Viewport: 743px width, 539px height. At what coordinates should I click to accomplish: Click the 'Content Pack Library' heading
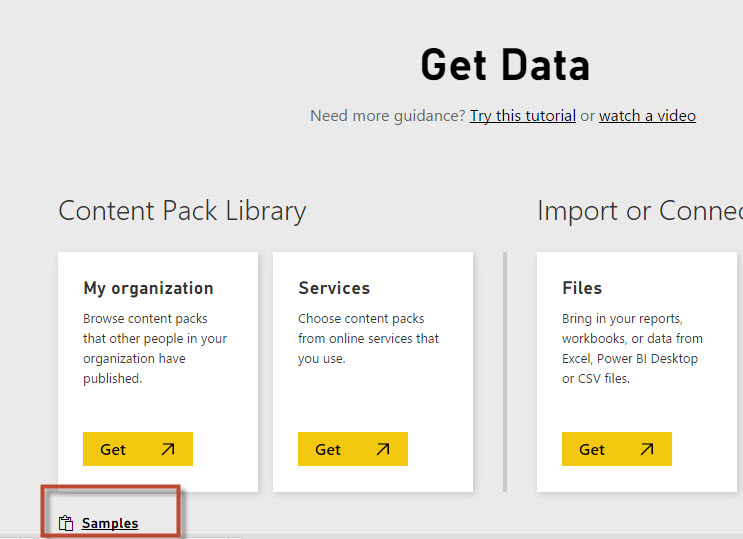182,211
